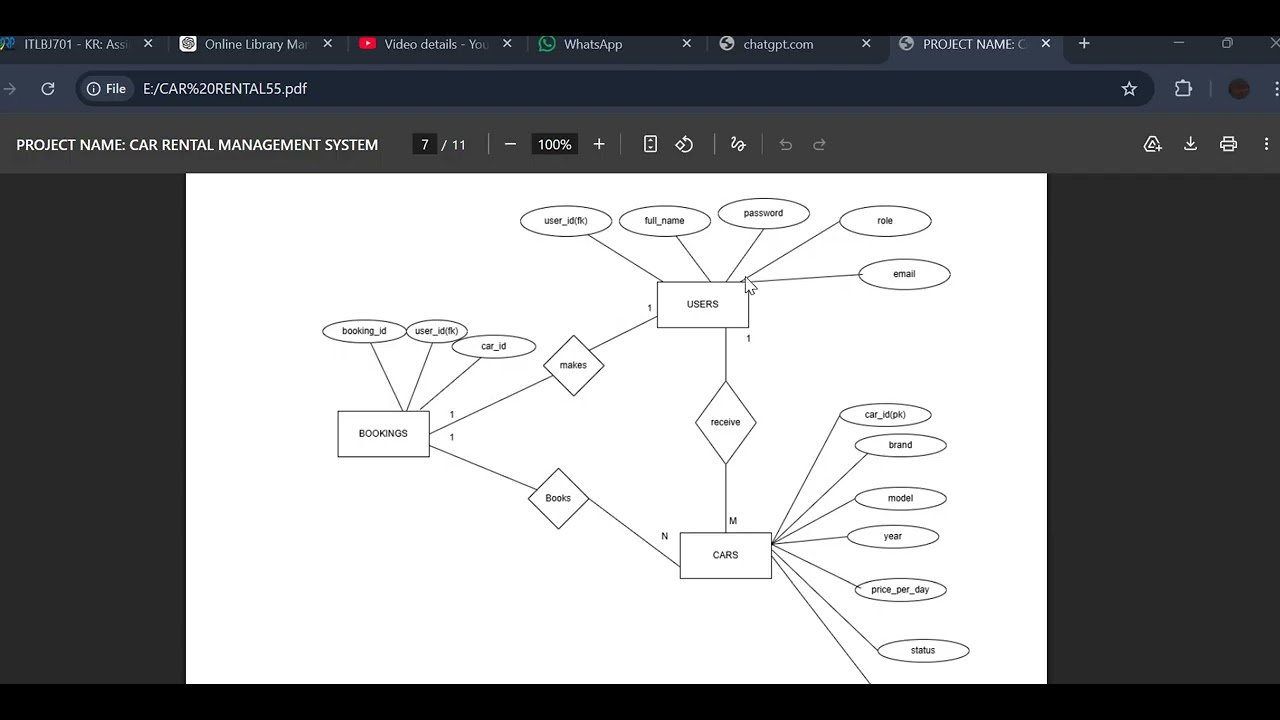Click the receive relationship diamond
1280x720 pixels.
pos(725,422)
